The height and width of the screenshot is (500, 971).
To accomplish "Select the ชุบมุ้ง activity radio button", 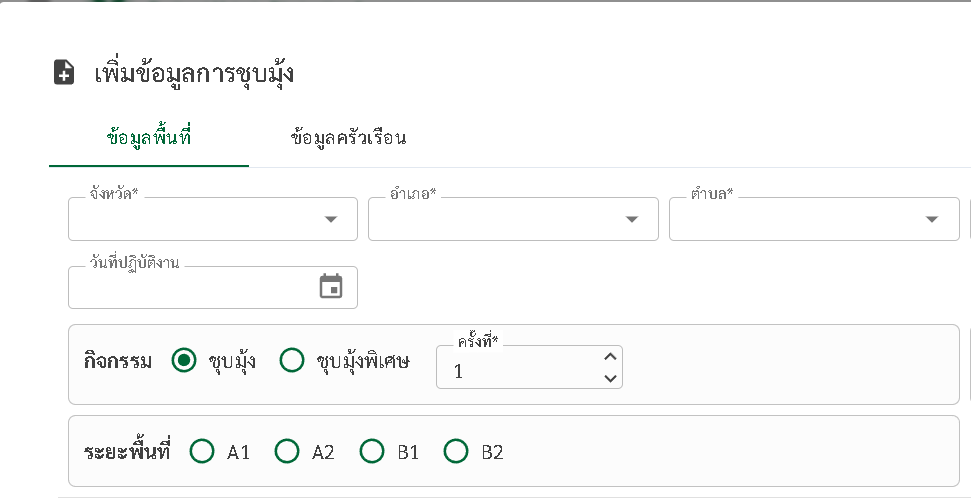I will point(184,360).
